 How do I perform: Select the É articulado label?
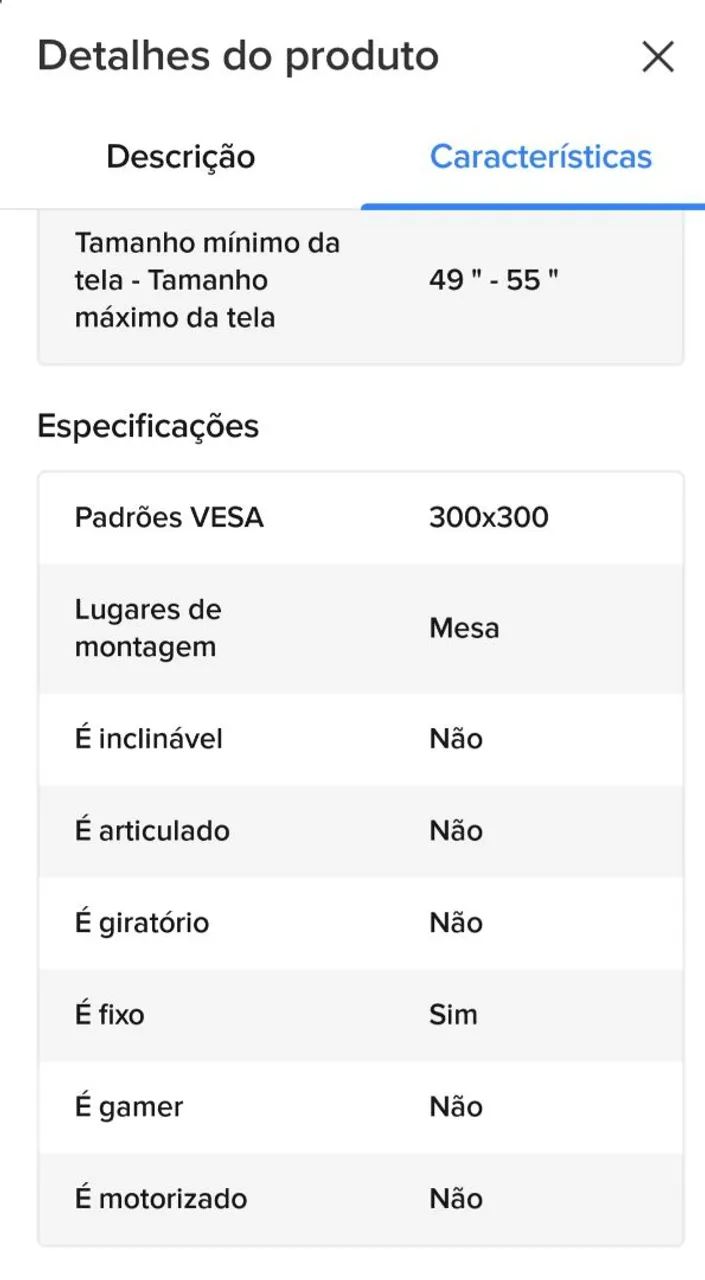point(152,831)
